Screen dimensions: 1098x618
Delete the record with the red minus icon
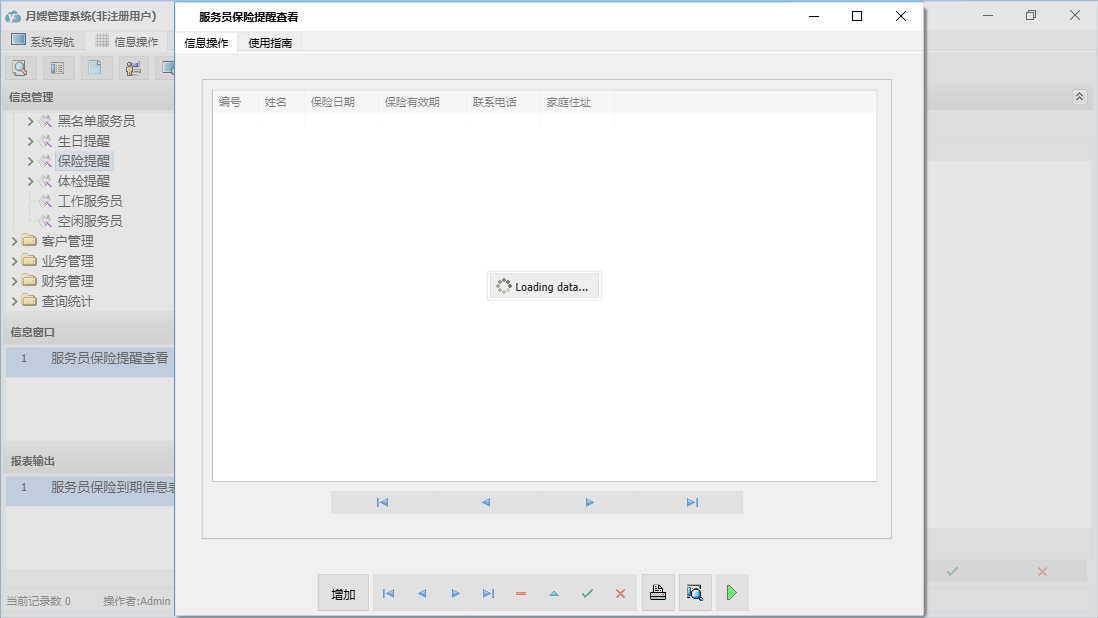(520, 592)
